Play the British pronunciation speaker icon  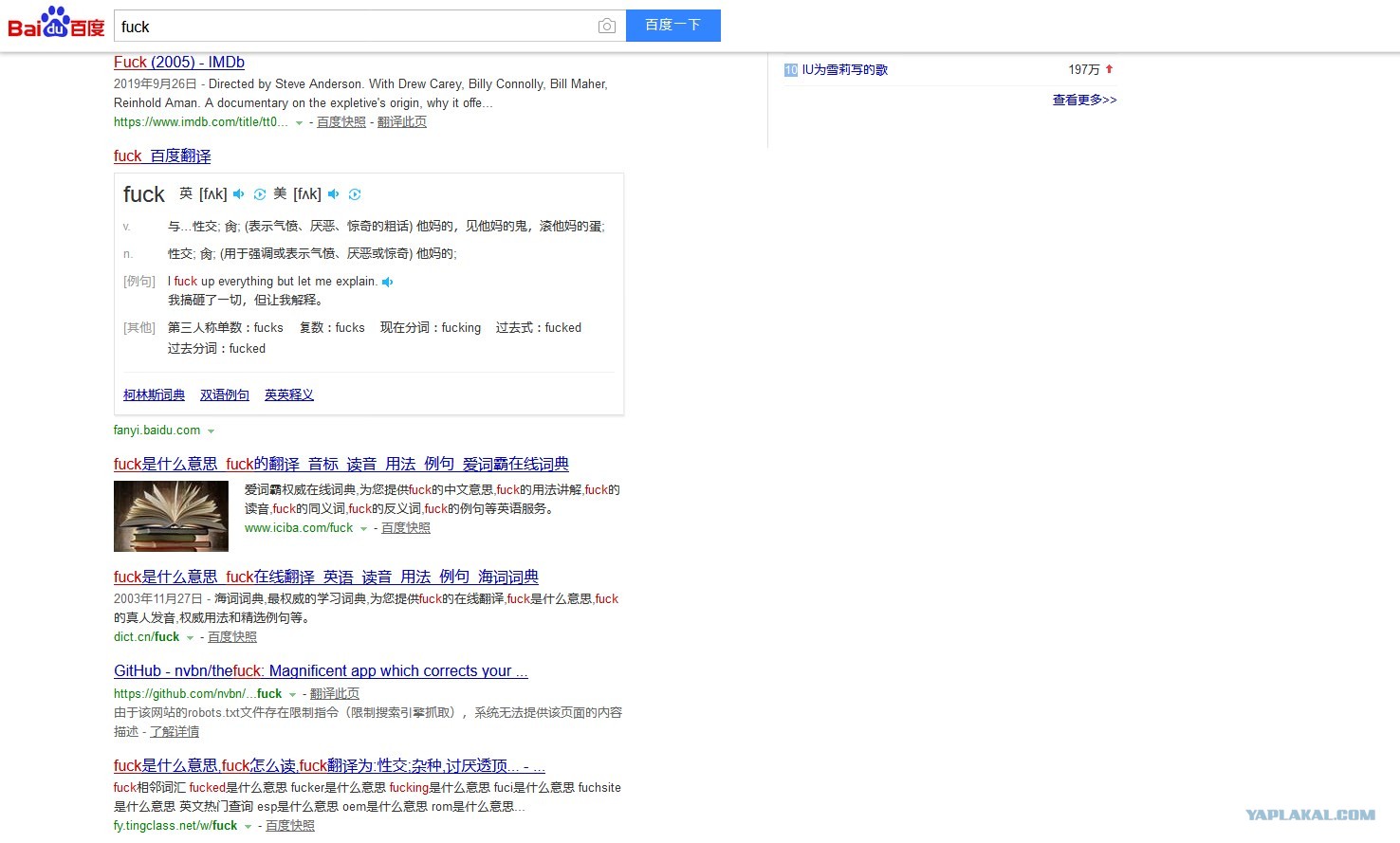coord(239,194)
